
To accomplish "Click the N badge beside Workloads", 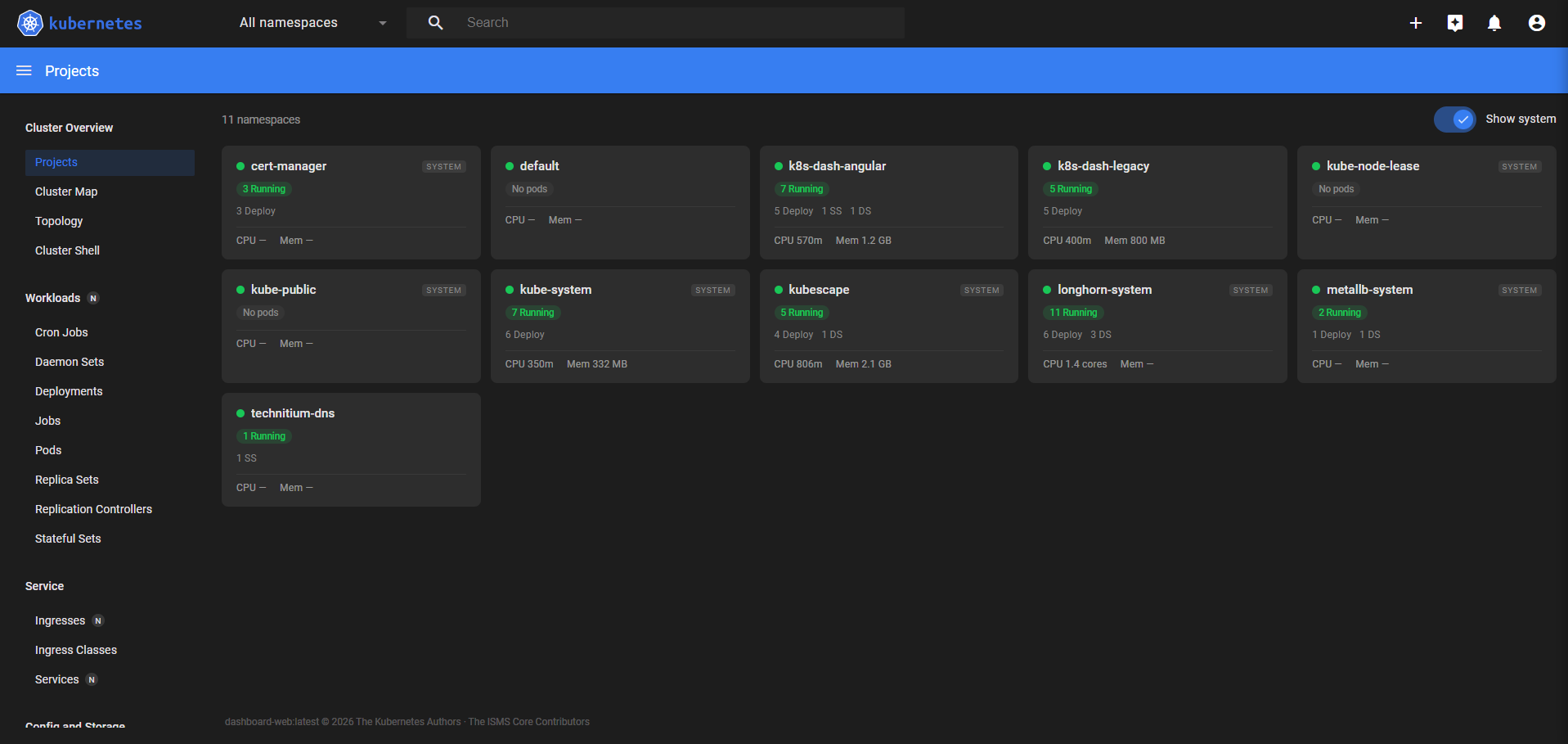I will point(93,298).
